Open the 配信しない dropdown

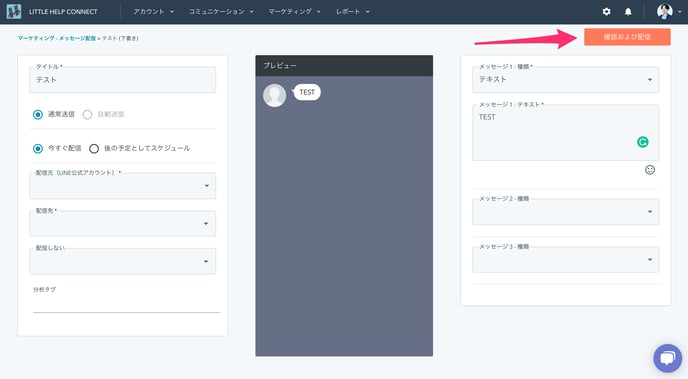pos(122,261)
